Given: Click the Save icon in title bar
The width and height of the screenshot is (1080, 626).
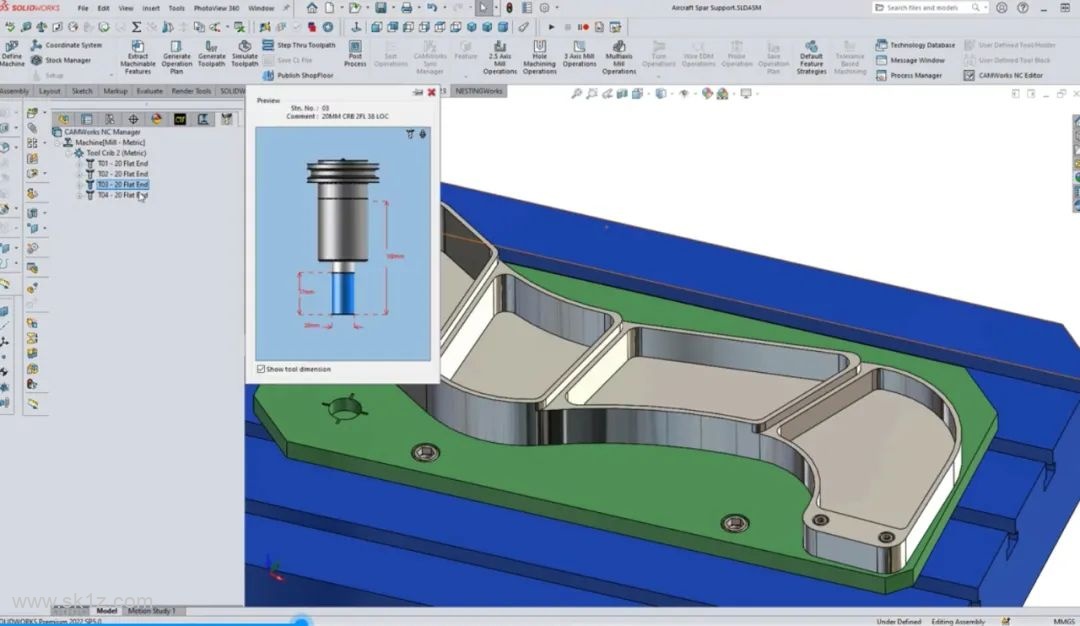Looking at the screenshot, I should click(381, 8).
